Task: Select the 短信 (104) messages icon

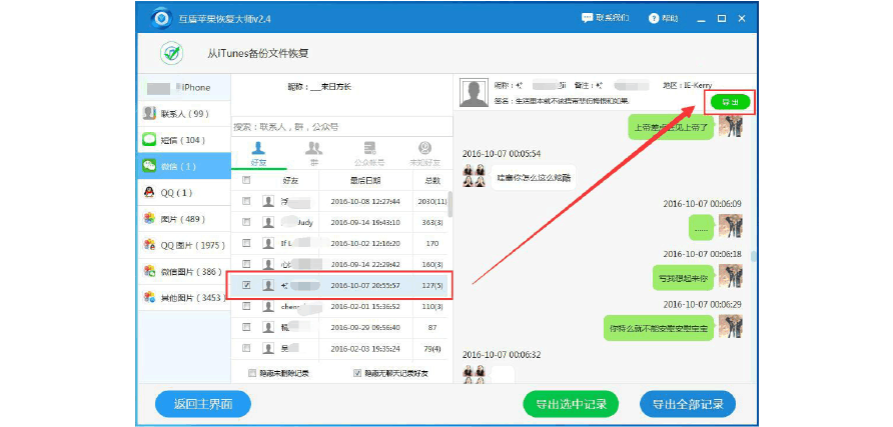Action: click(149, 139)
